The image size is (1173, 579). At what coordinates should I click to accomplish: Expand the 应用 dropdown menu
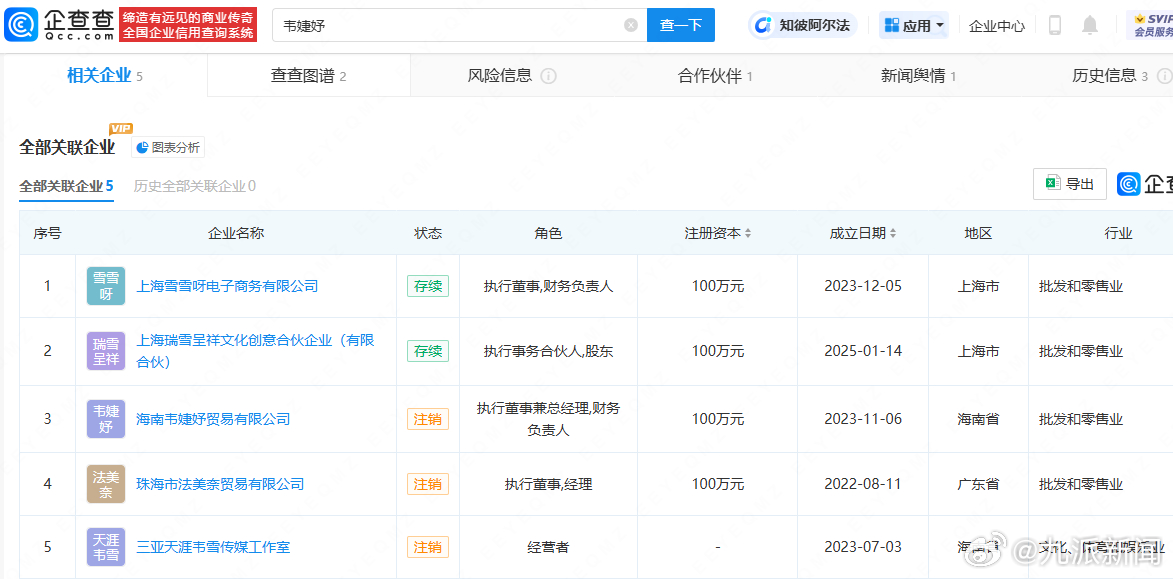click(914, 25)
